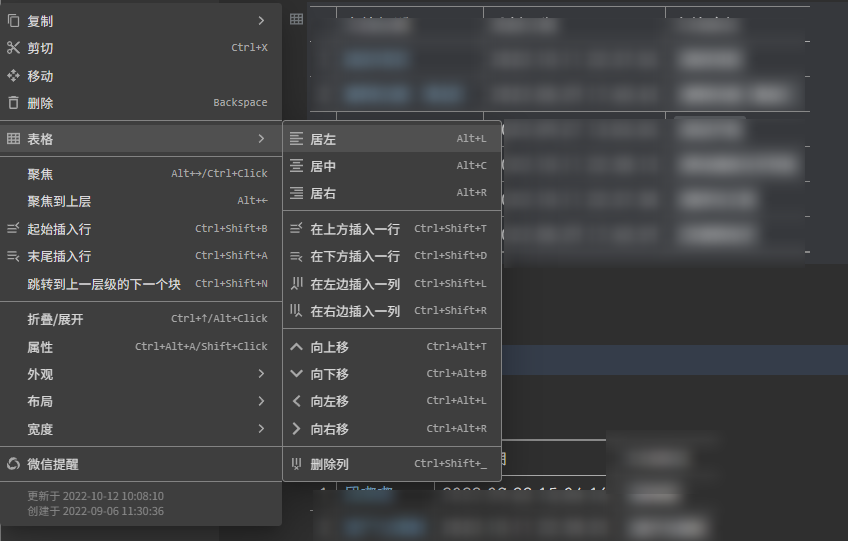Click the Ctrl+Shift+D shortcut label
The height and width of the screenshot is (541, 848).
pyautogui.click(x=450, y=255)
